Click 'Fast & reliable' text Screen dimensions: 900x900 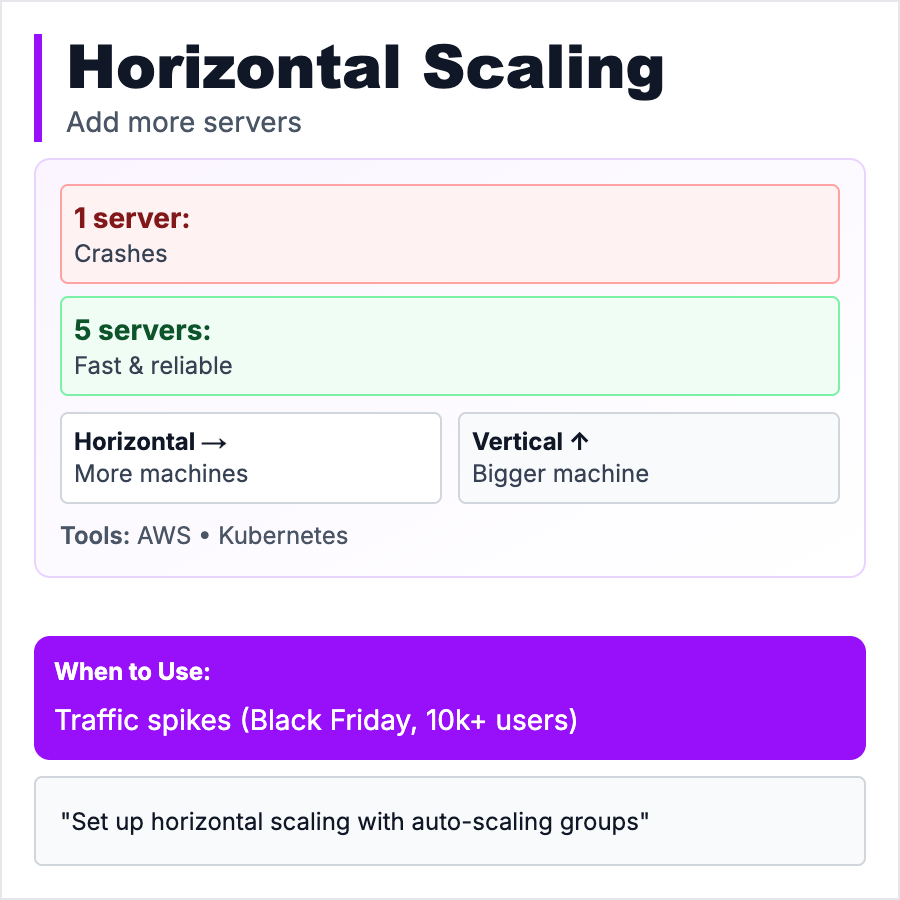pyautogui.click(x=153, y=366)
